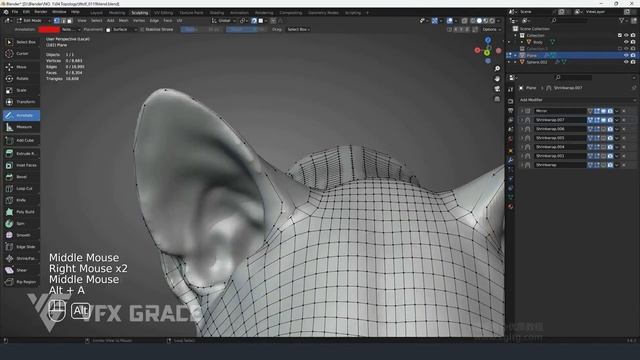The height and width of the screenshot is (360, 640).
Task: Select the Annotate tool
Action: point(22,116)
